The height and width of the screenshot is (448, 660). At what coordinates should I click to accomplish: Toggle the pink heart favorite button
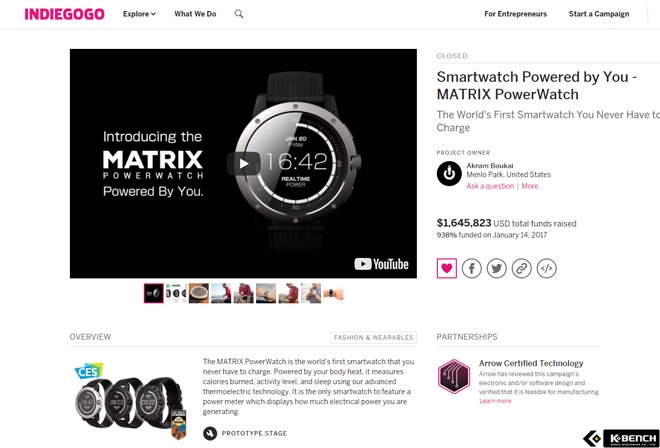click(x=447, y=268)
